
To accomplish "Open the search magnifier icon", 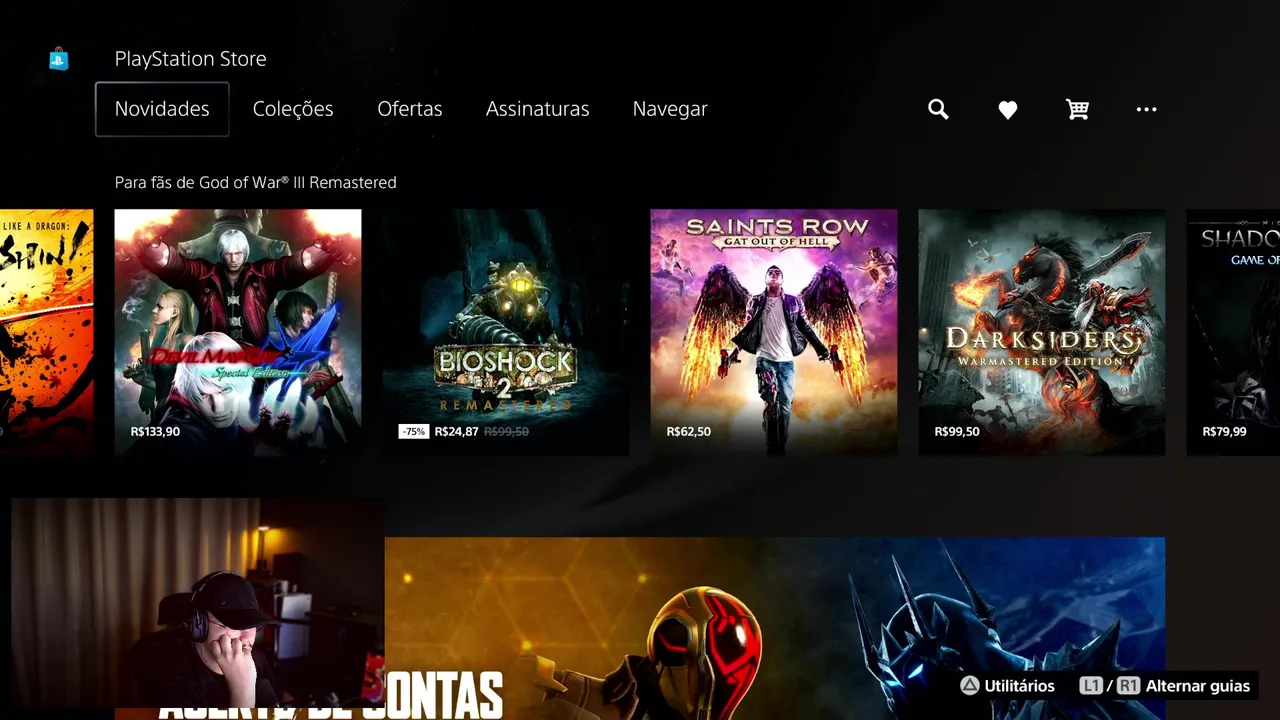I will pos(938,109).
